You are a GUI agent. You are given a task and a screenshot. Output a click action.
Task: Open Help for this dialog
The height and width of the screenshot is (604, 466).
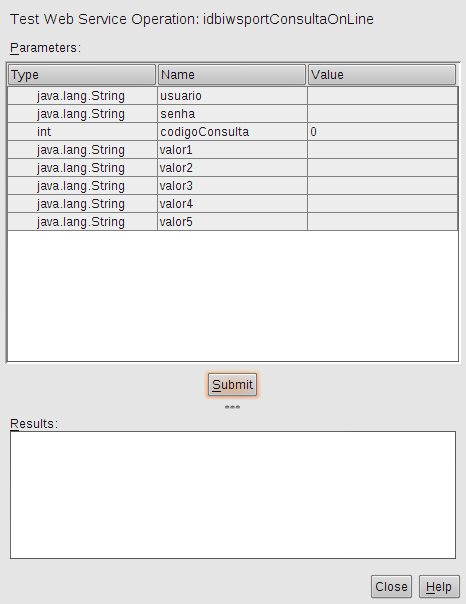[439, 587]
